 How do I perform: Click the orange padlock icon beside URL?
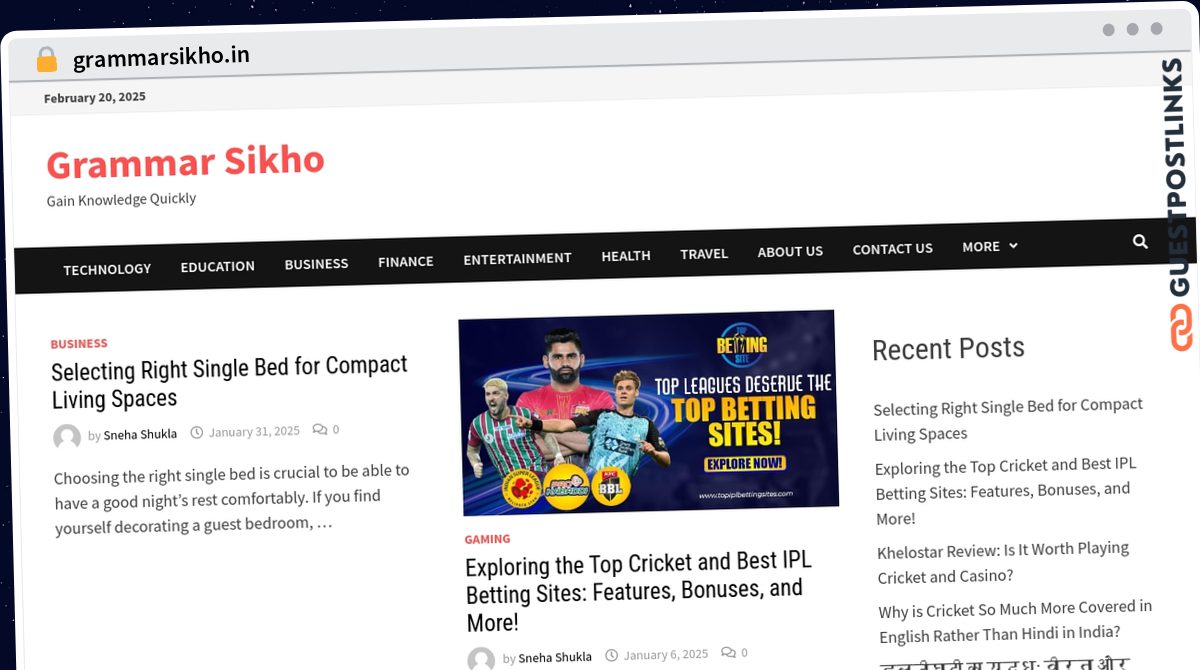(x=46, y=60)
